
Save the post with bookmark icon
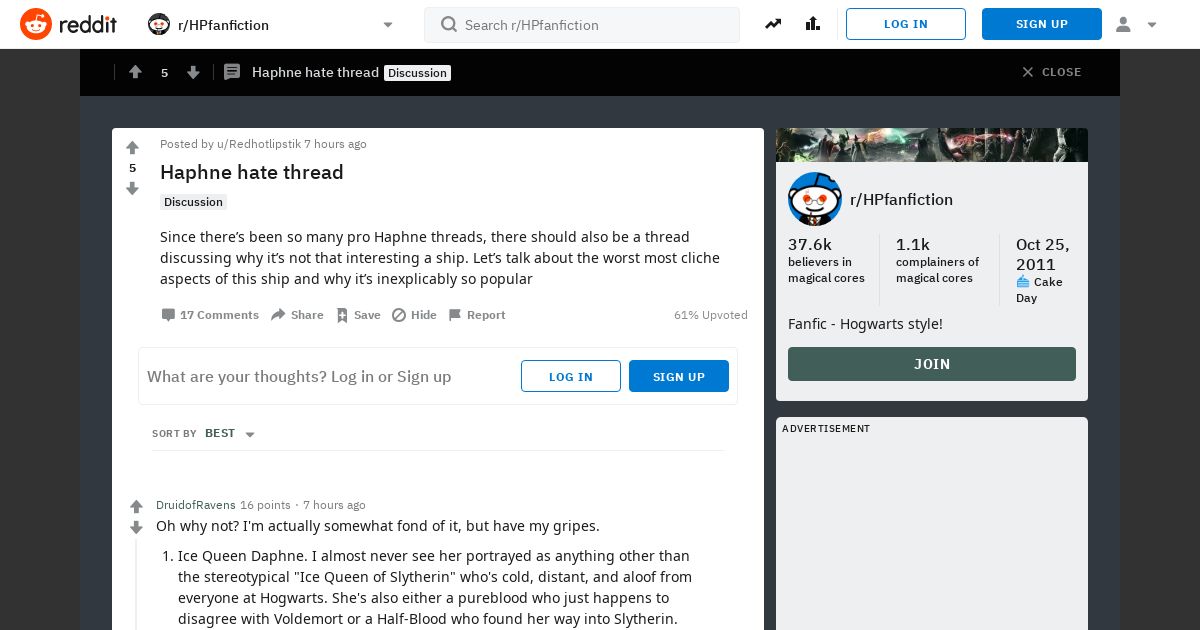358,315
